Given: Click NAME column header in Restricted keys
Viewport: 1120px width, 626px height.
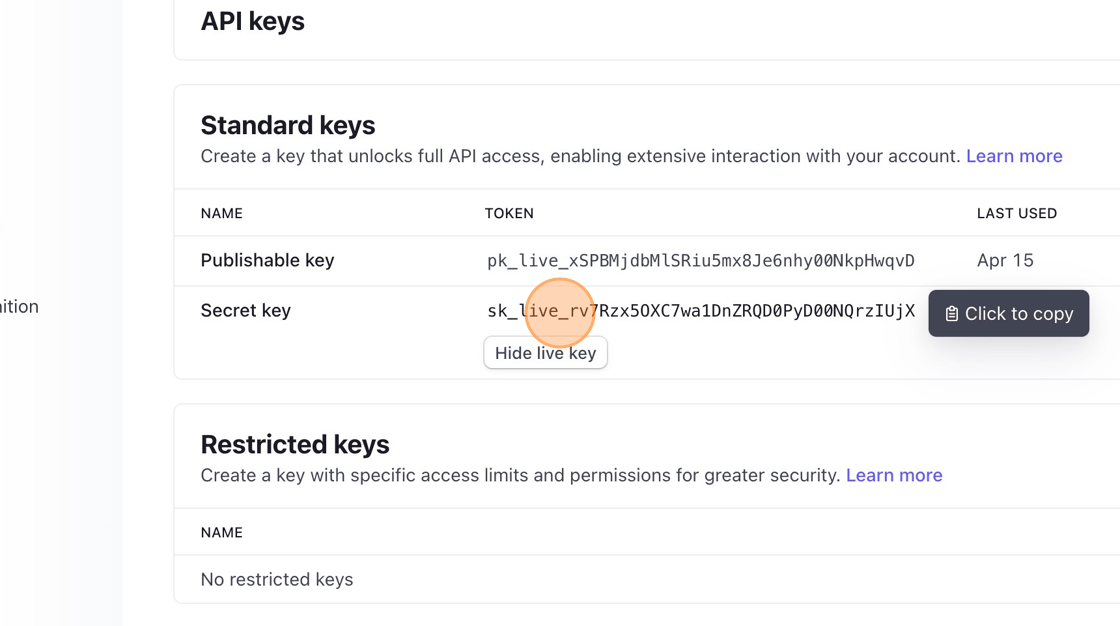Looking at the screenshot, I should (221, 532).
